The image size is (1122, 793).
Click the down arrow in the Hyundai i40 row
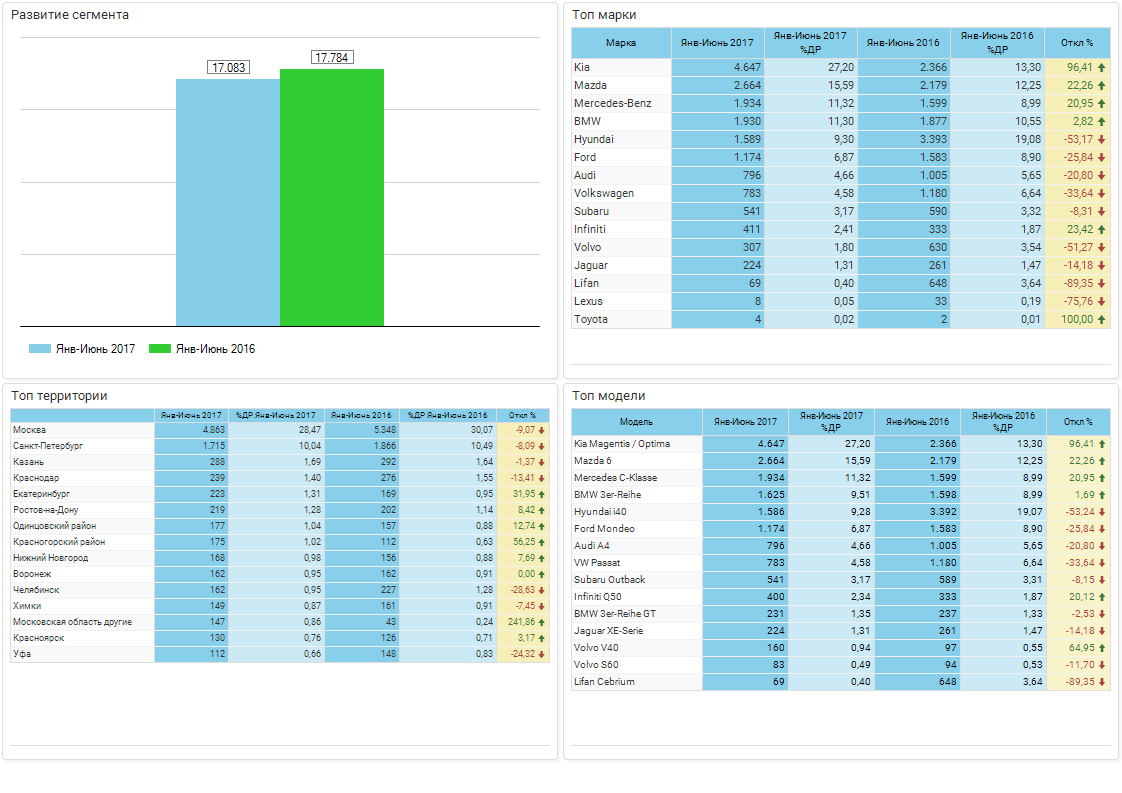tap(1102, 512)
